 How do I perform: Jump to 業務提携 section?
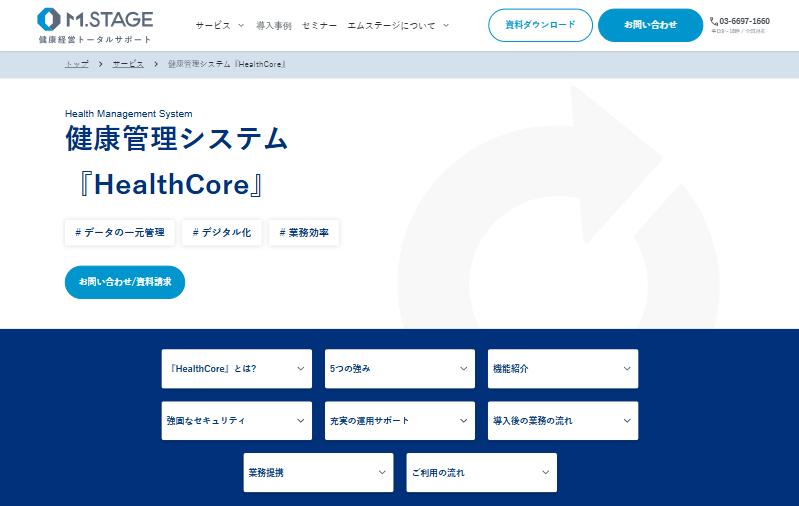(x=318, y=472)
